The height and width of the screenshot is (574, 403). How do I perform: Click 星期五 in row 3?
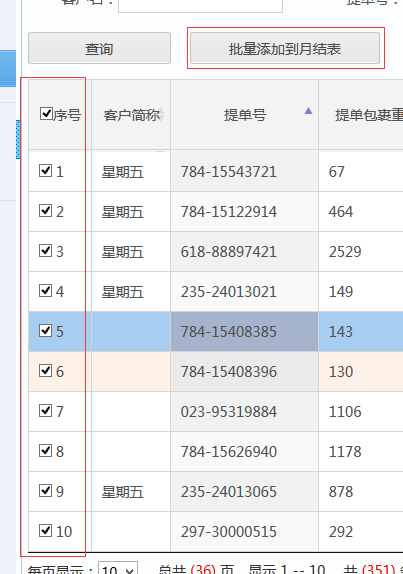(x=122, y=251)
